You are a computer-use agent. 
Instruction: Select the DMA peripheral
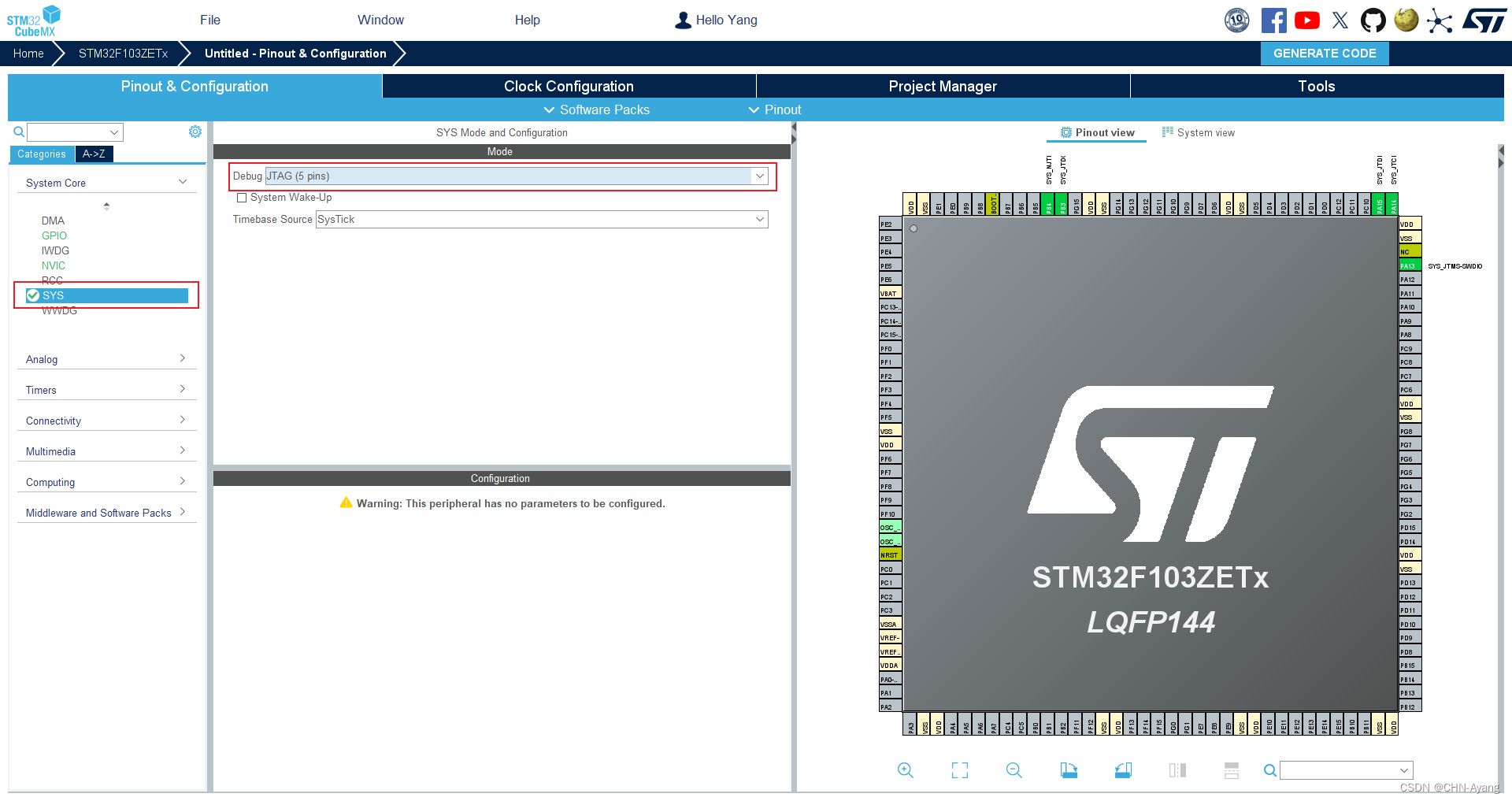tap(53, 221)
